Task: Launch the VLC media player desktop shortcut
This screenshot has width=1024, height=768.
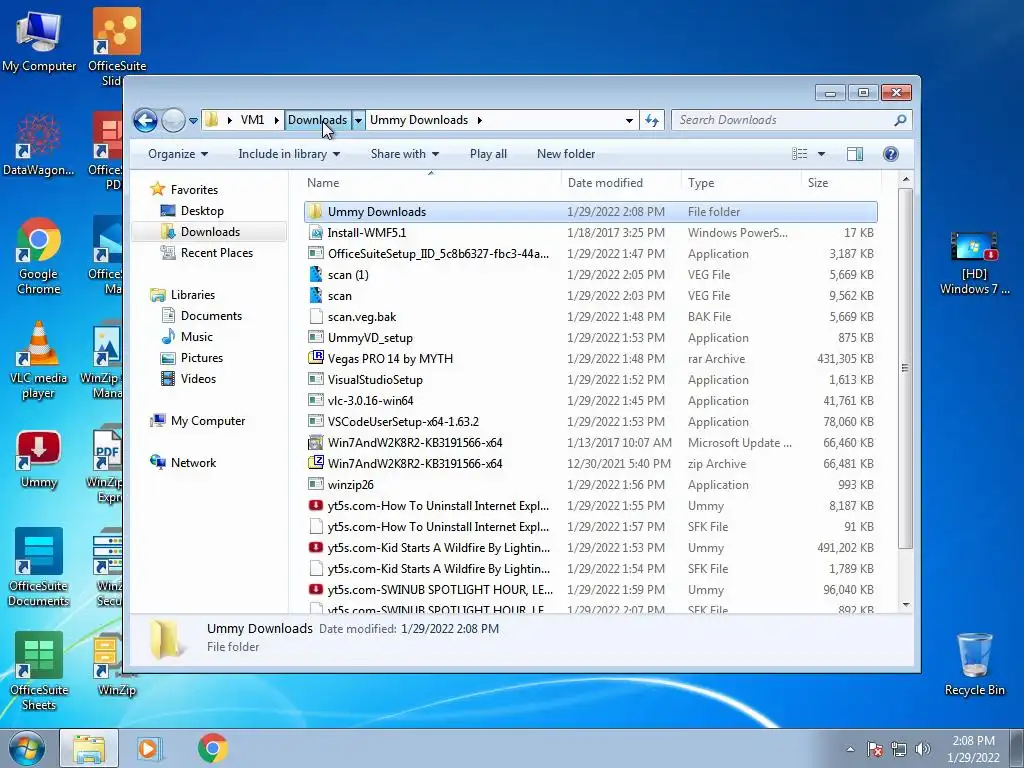Action: (x=39, y=360)
